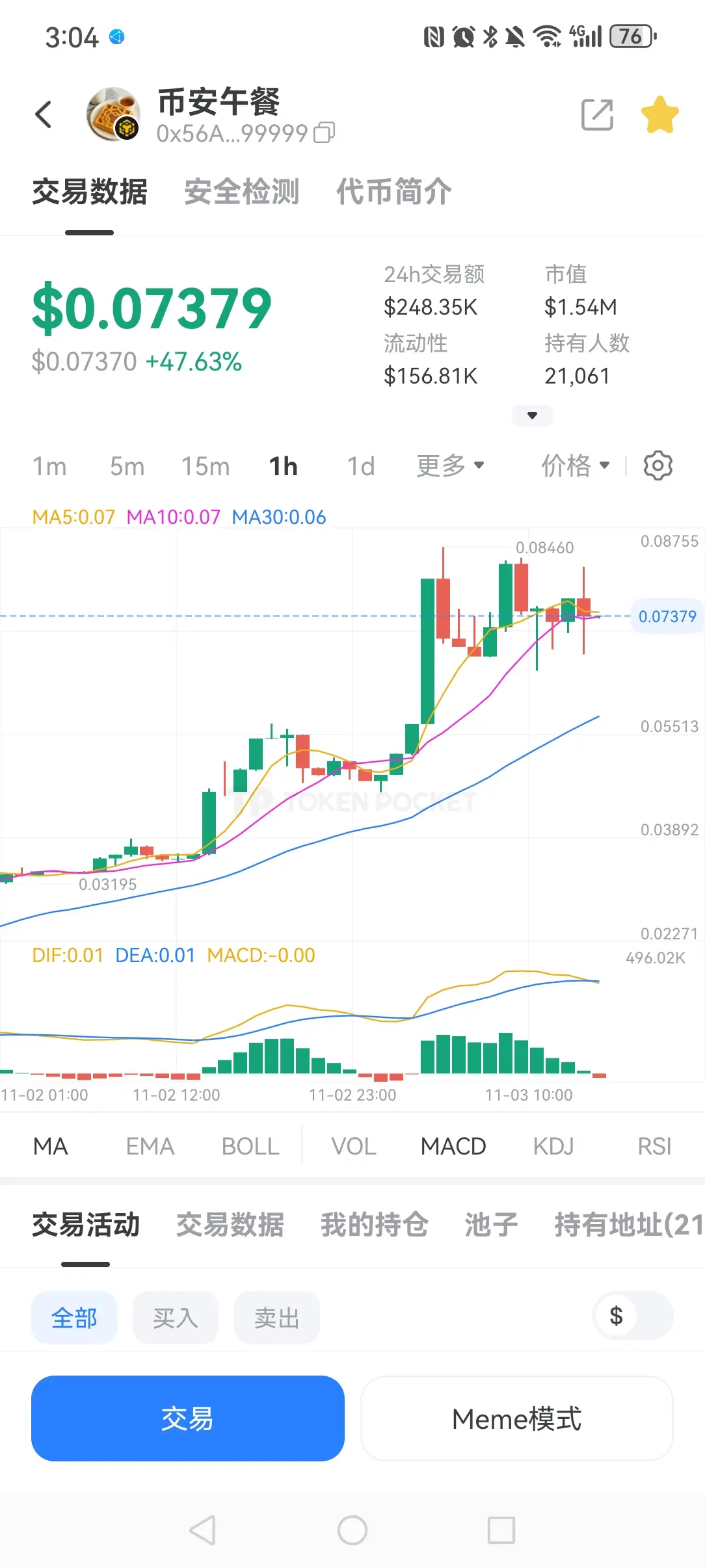
Task: Filter trades by 全部
Action: pyautogui.click(x=74, y=1318)
